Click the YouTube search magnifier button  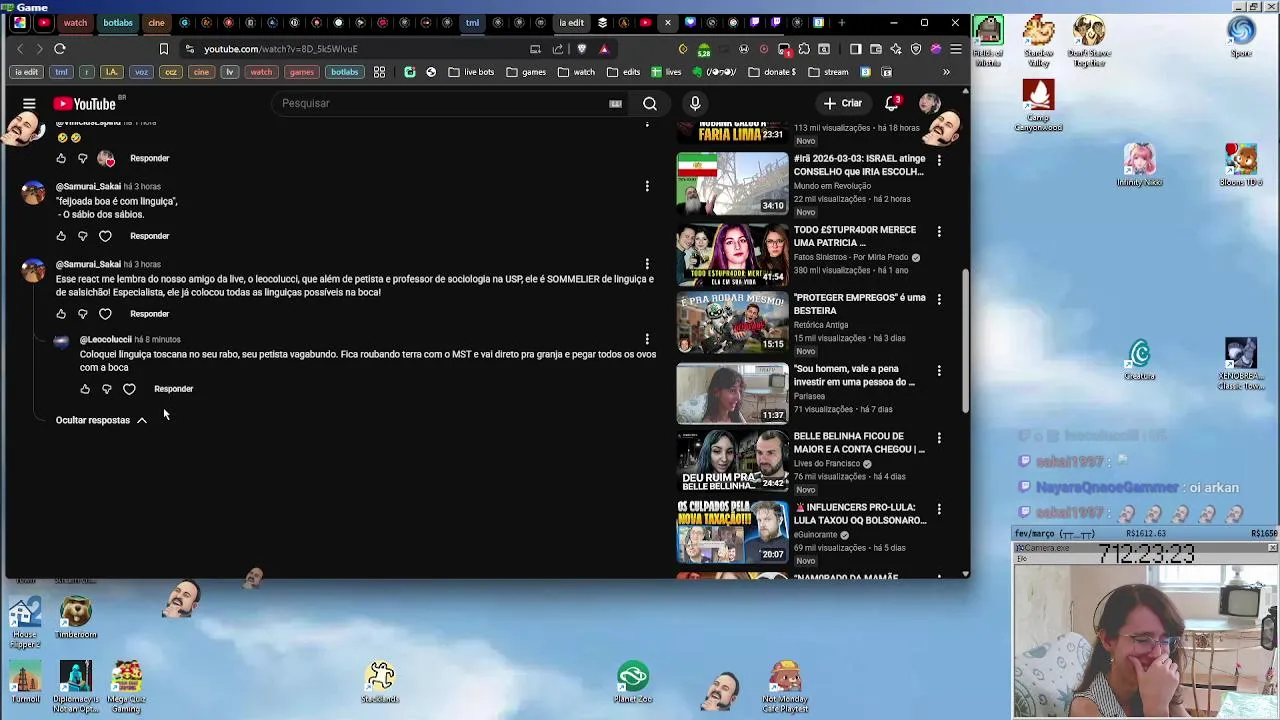coord(650,103)
